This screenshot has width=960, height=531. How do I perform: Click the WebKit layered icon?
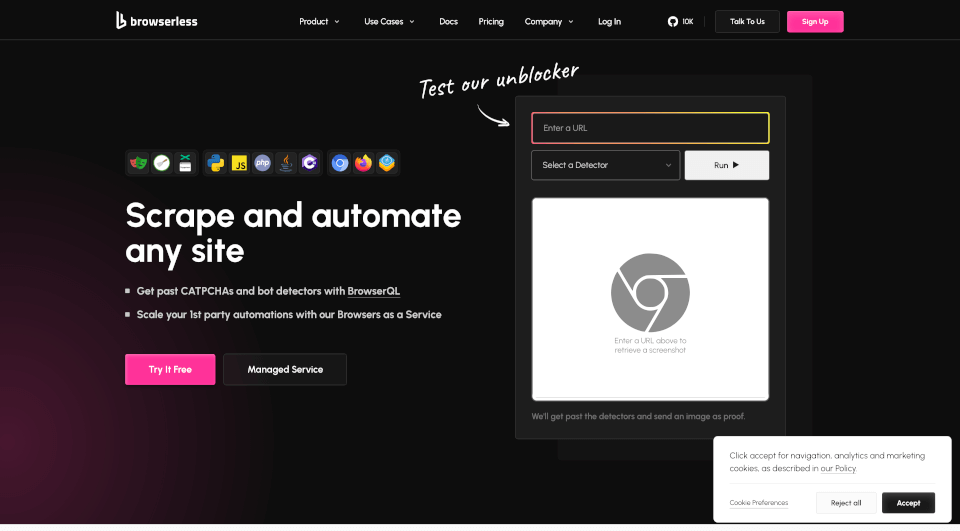point(386,163)
